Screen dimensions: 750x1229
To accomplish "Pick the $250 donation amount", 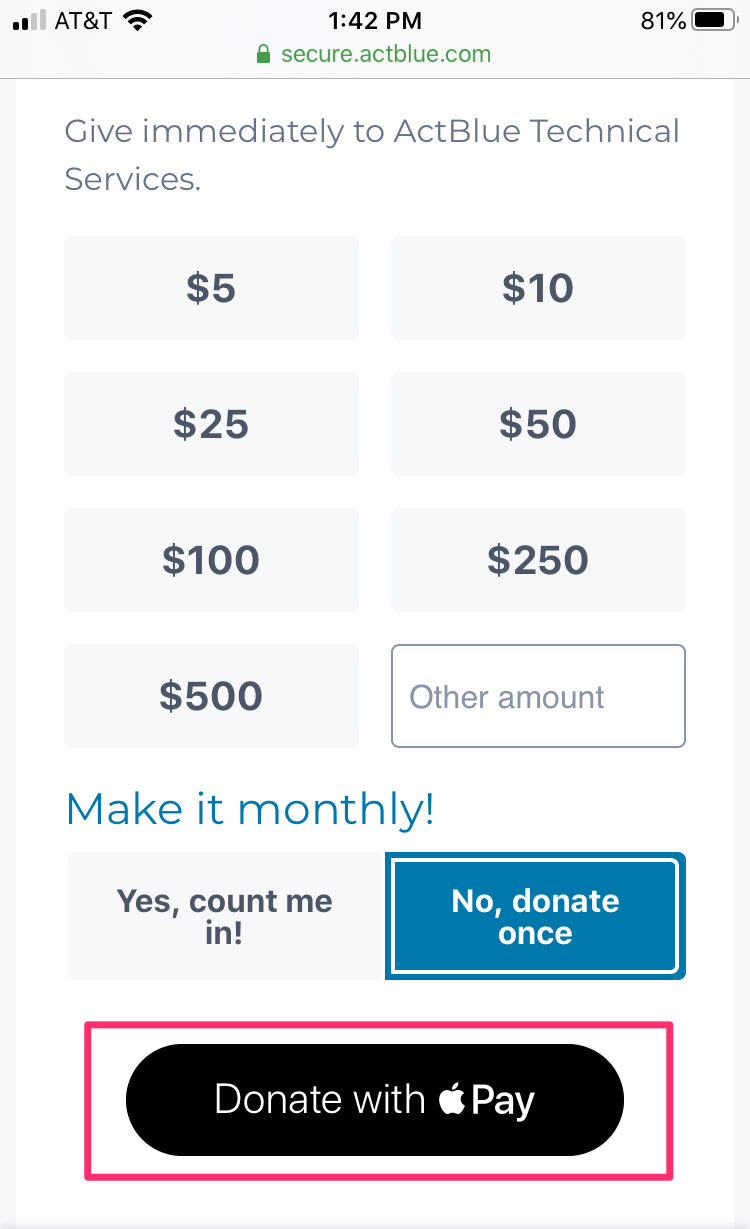I will (x=538, y=560).
